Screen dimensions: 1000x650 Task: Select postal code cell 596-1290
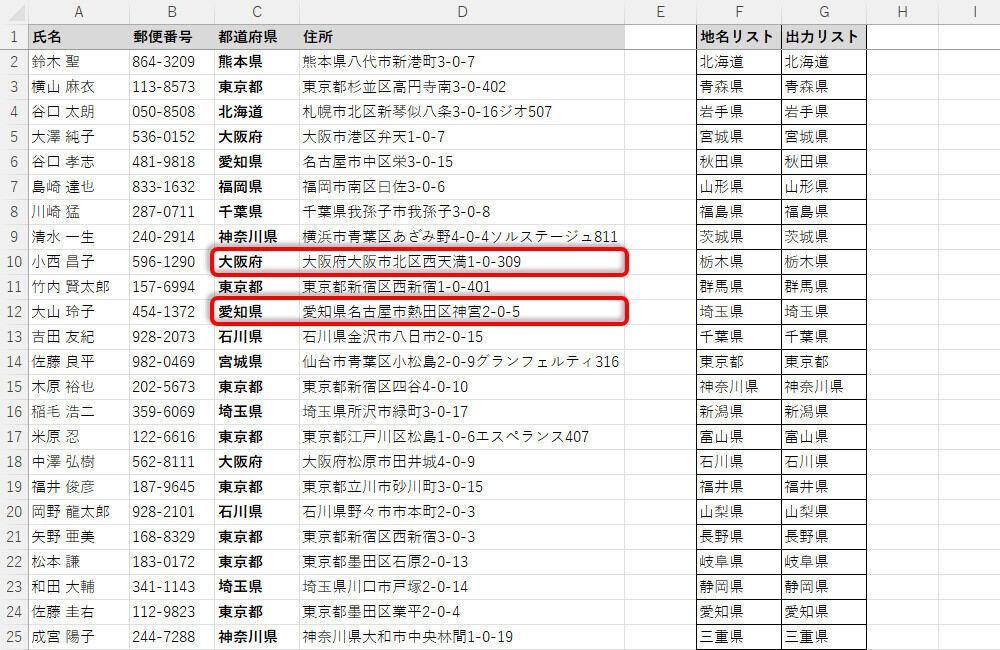171,262
